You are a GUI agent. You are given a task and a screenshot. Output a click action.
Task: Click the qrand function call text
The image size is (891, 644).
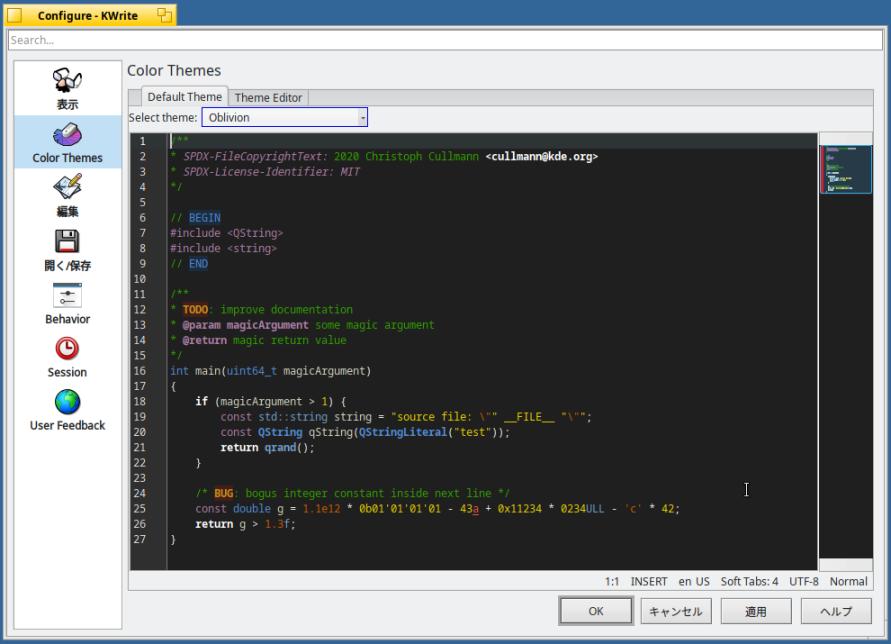pos(280,447)
